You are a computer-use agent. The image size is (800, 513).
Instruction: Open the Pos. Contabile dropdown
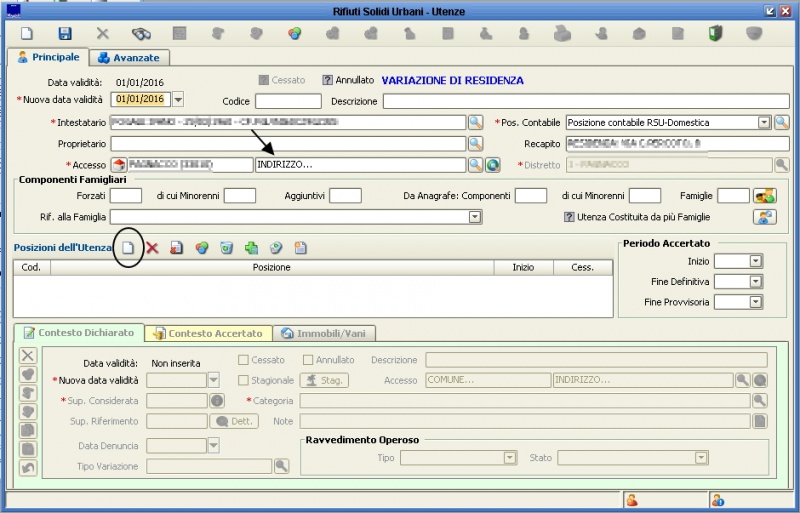(x=764, y=123)
